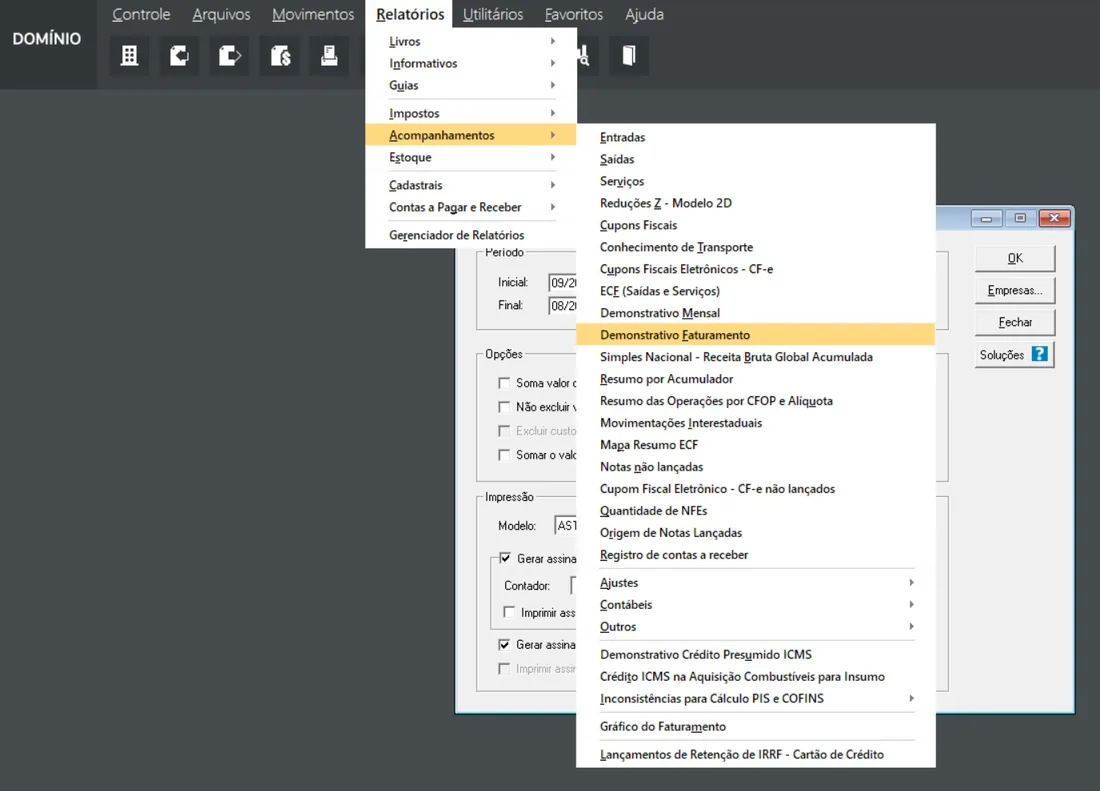Screen dimensions: 1100x791
Task: Open Estoque submenu entry
Action: pyautogui.click(x=471, y=157)
